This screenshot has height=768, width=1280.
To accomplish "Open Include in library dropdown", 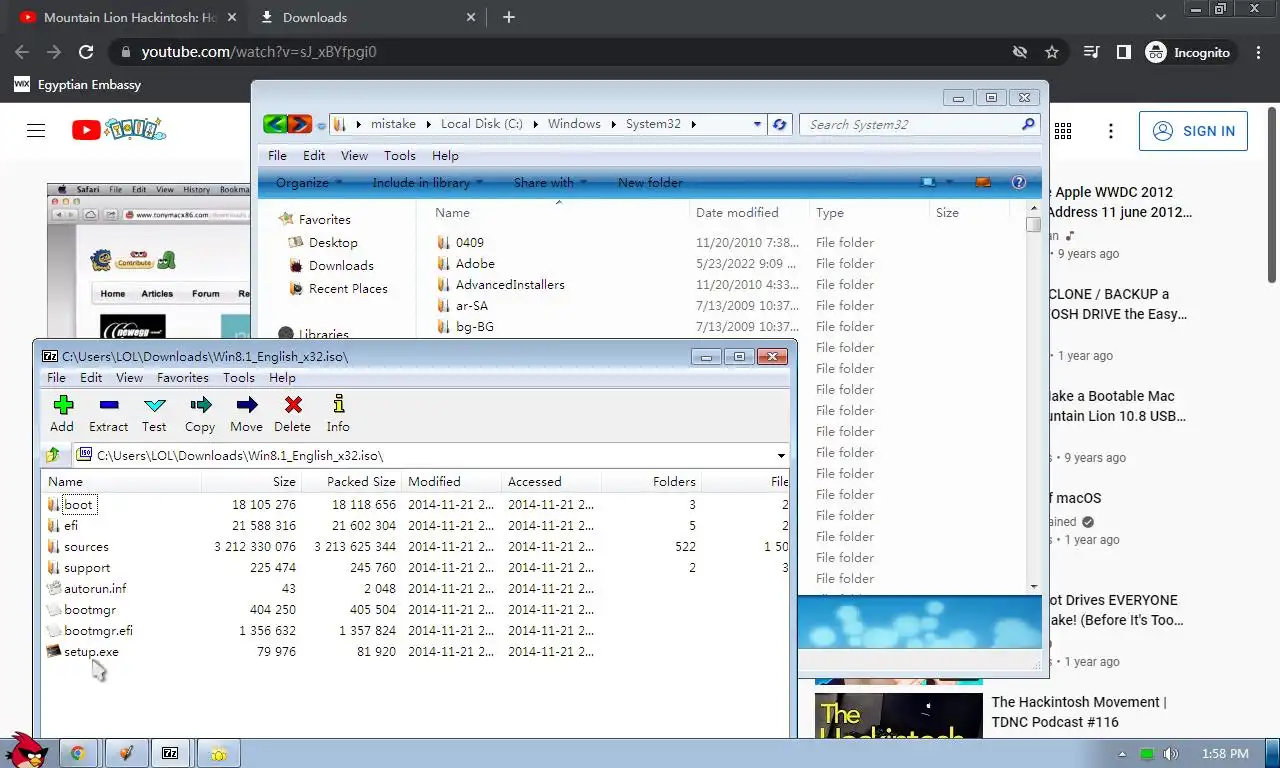I will [428, 183].
